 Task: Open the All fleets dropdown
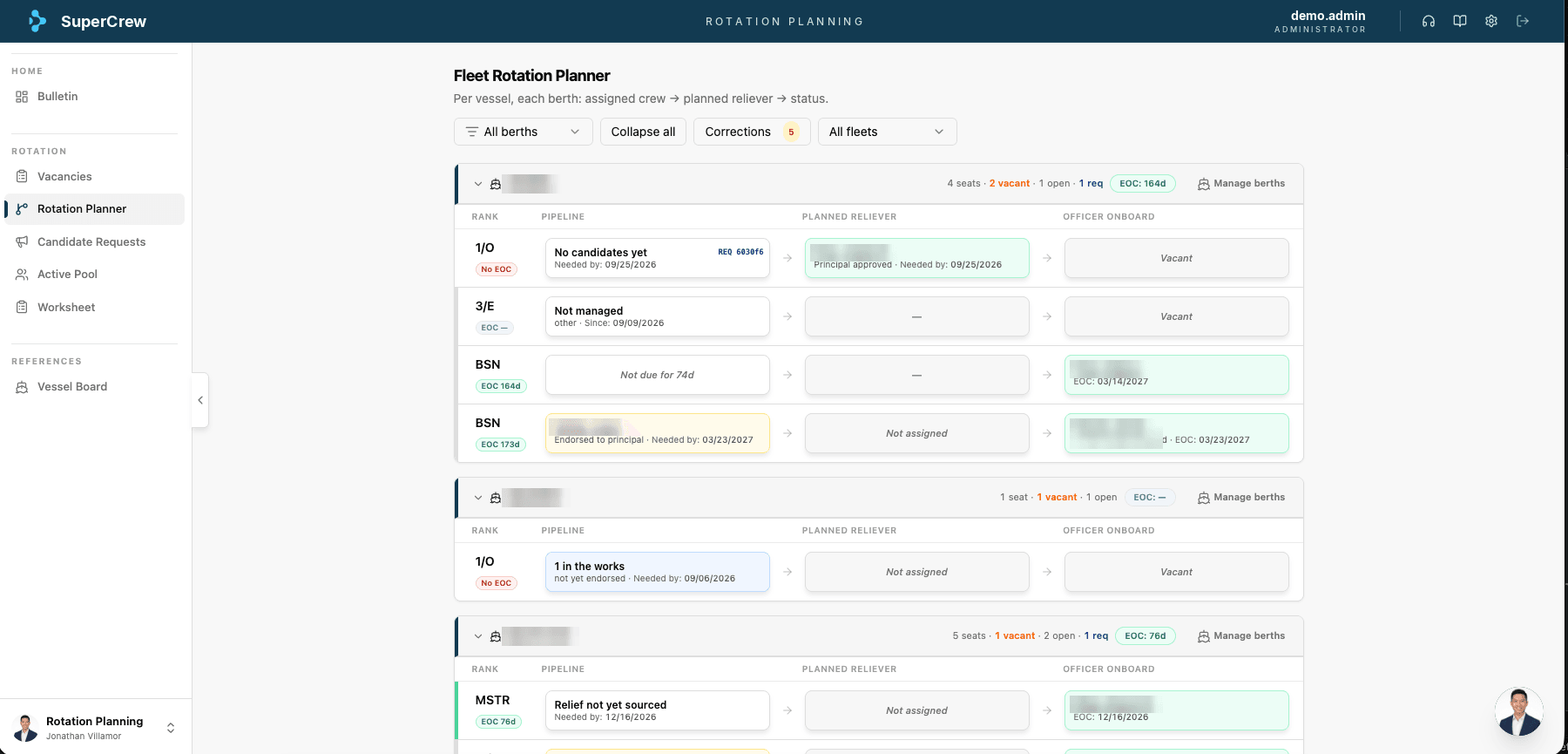[887, 132]
